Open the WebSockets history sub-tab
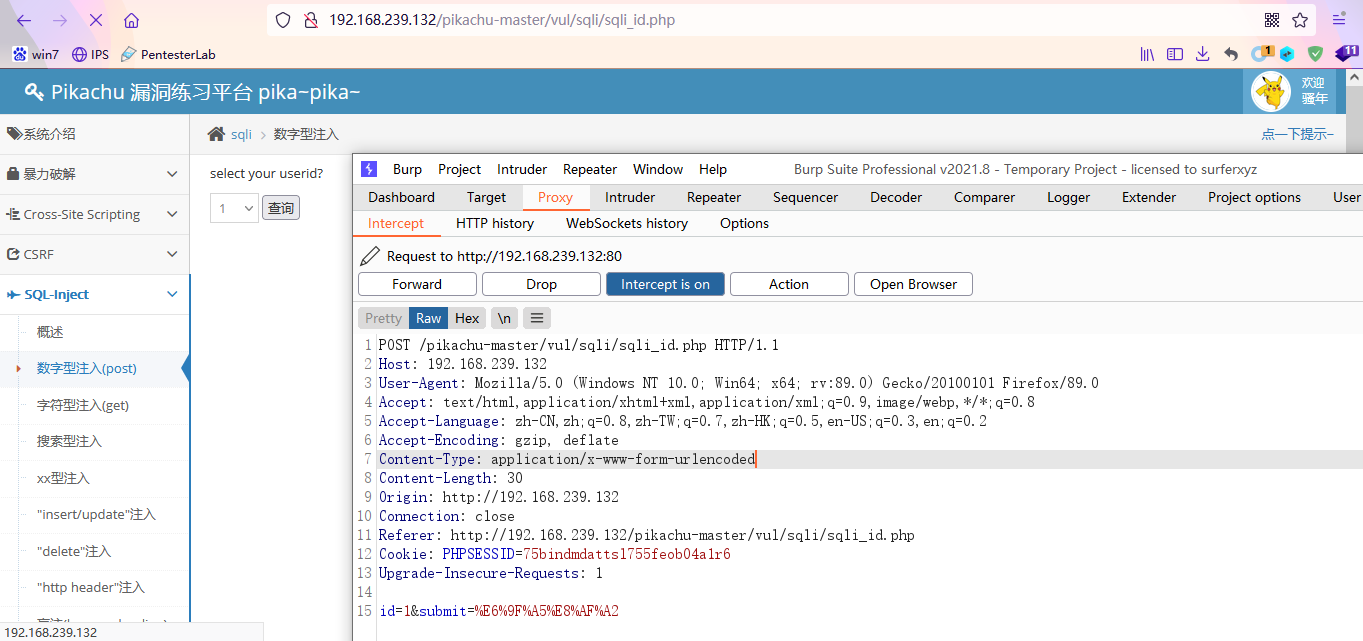The height and width of the screenshot is (641, 1363). tap(627, 223)
